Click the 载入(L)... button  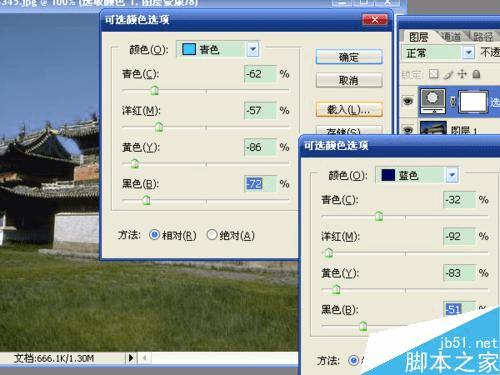coord(349,109)
